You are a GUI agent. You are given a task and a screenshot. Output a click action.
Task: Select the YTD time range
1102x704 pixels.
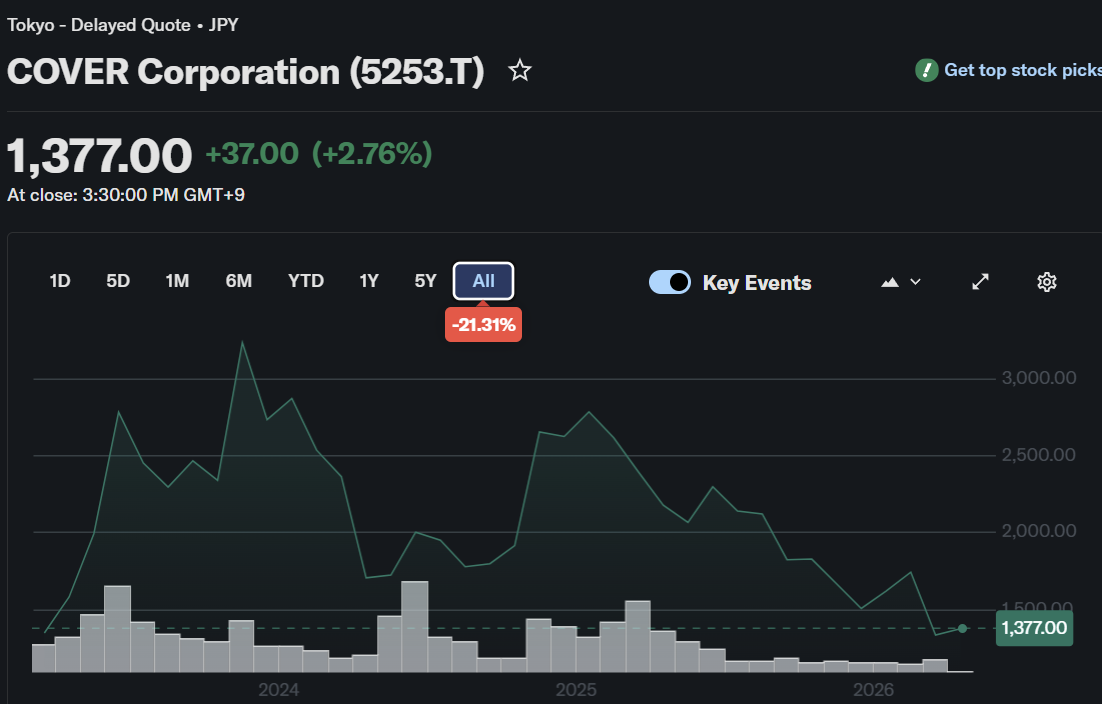[x=306, y=281]
